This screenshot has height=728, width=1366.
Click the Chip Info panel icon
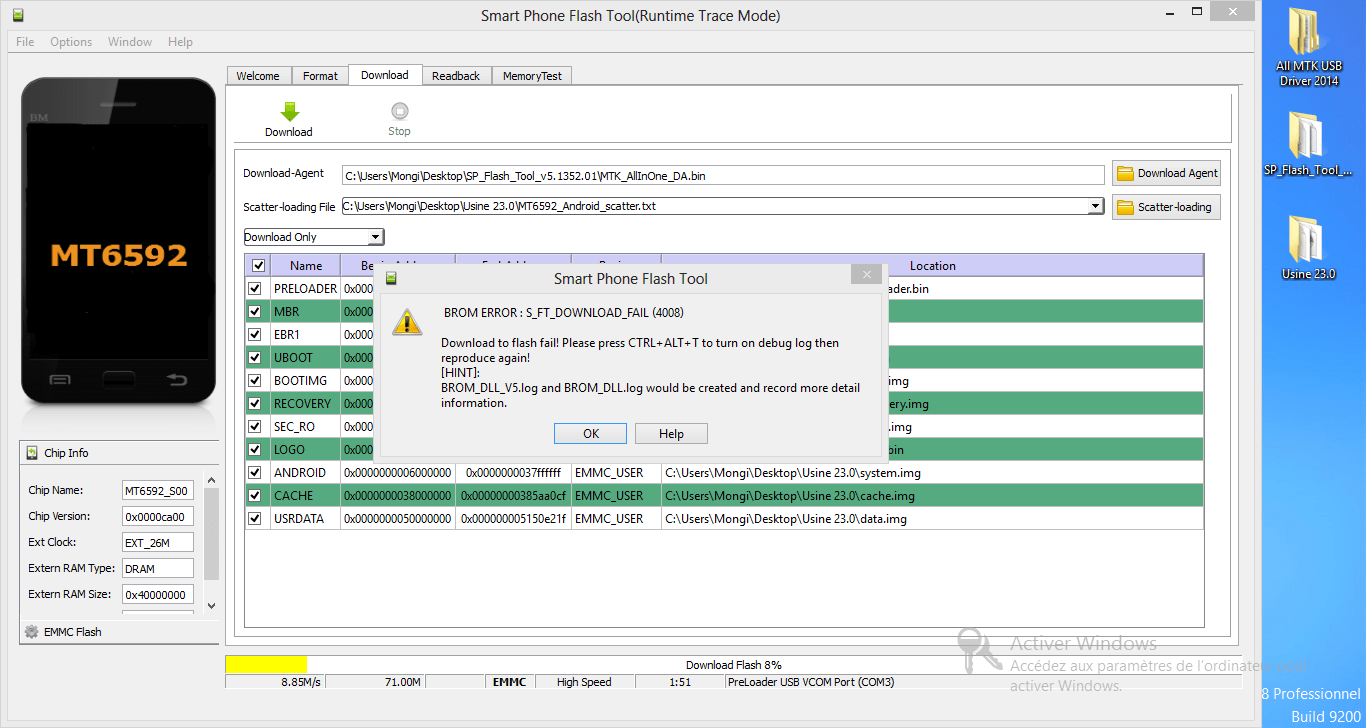point(32,453)
